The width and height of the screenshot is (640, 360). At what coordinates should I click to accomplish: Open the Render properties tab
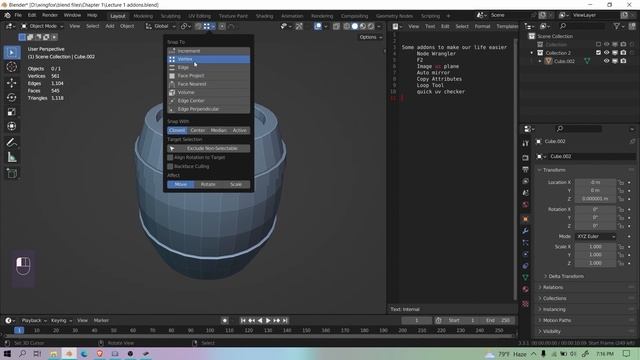(525, 158)
